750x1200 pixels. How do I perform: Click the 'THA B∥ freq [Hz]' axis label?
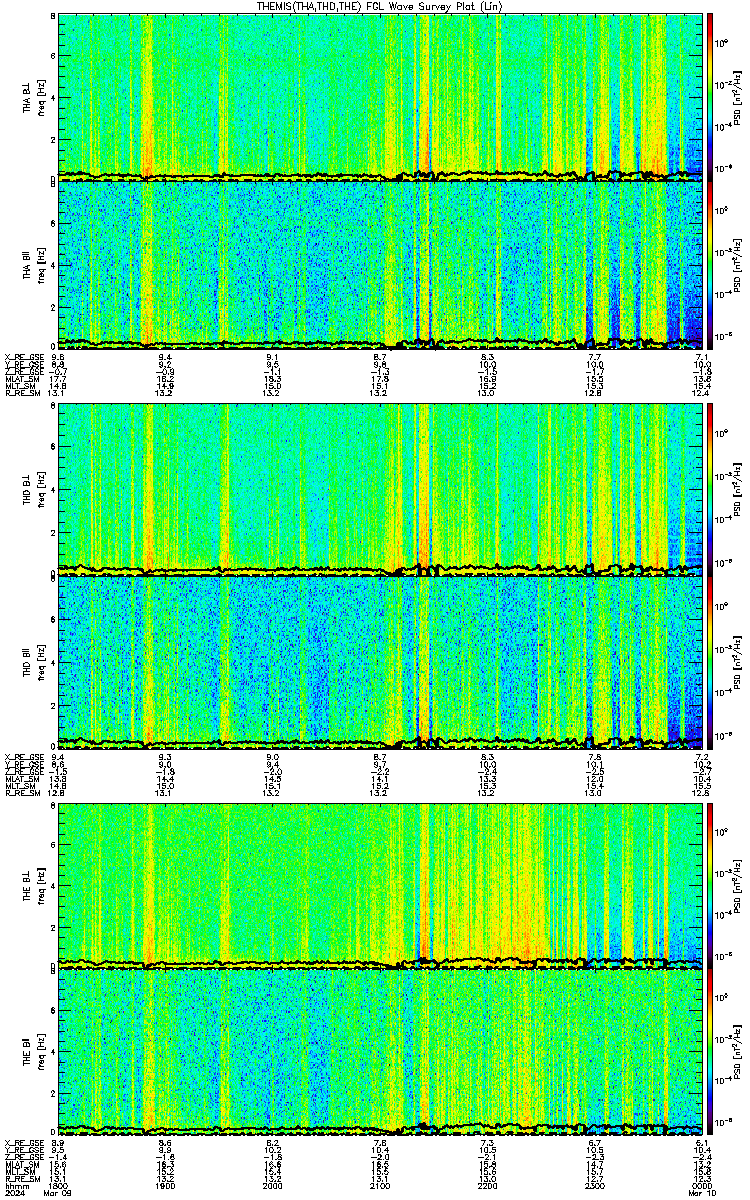tap(32, 265)
